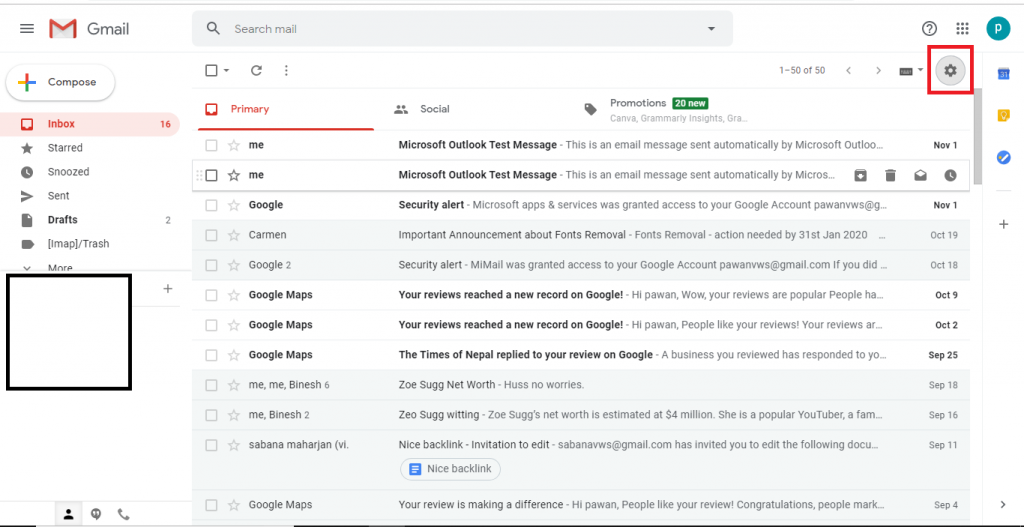Check The Times of Nepal email

[211, 355]
